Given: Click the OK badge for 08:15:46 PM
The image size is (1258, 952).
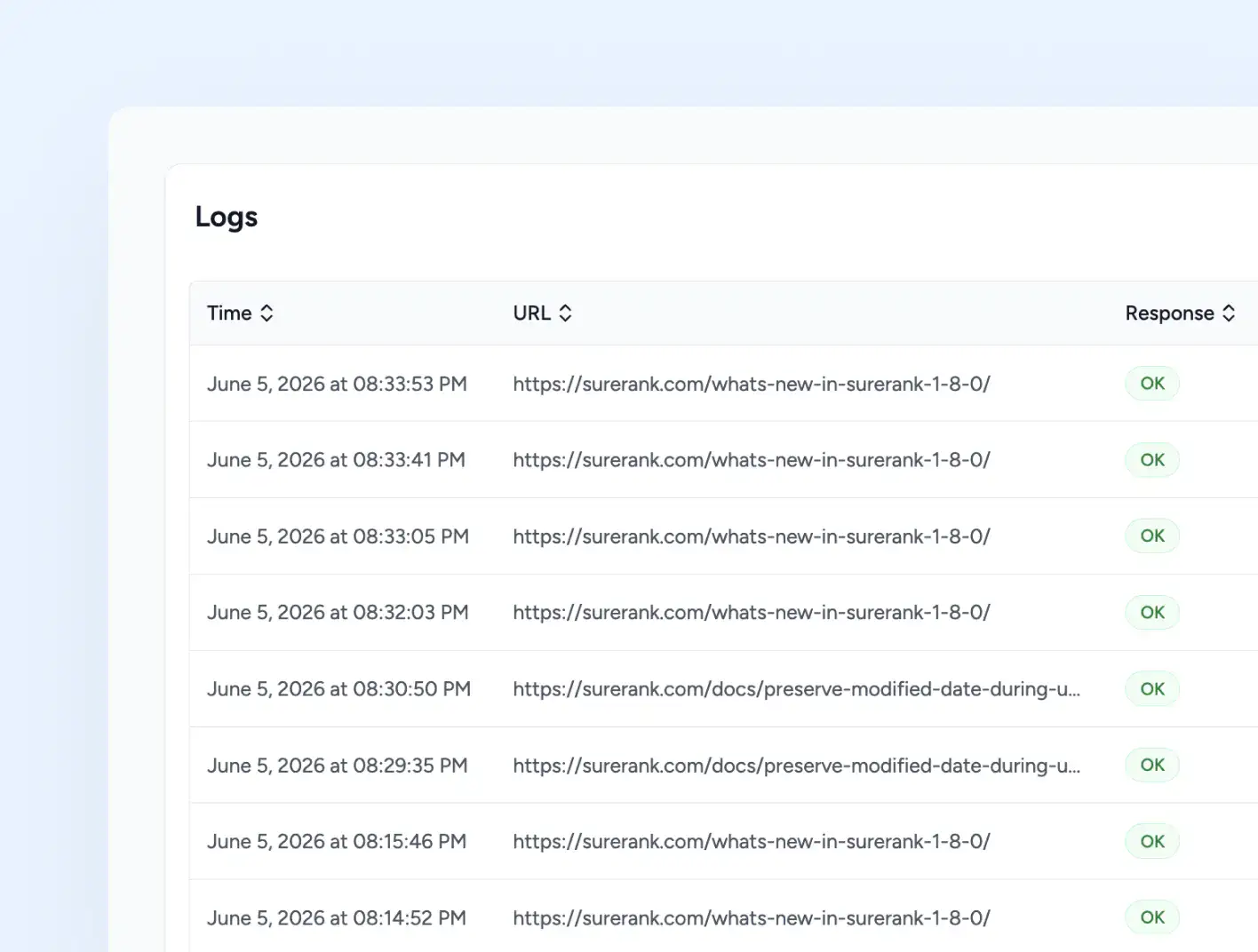Looking at the screenshot, I should click(1152, 842).
